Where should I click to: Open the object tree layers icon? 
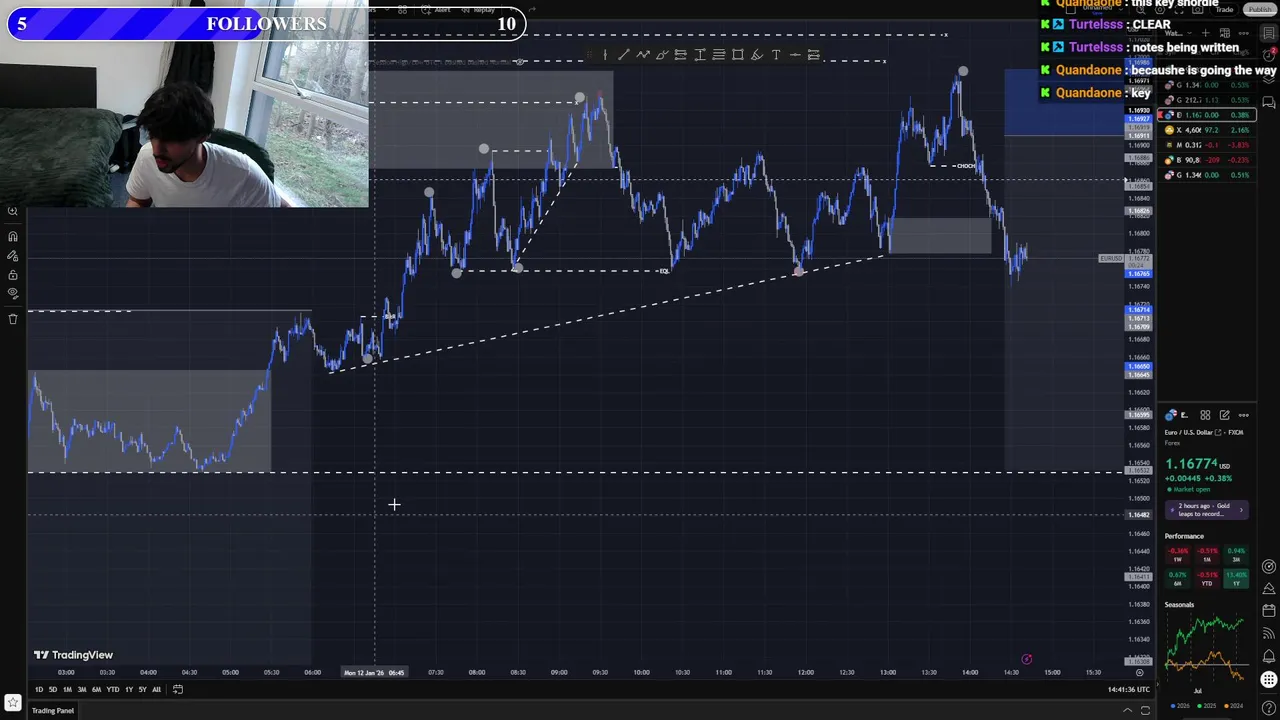pyautogui.click(x=1269, y=80)
